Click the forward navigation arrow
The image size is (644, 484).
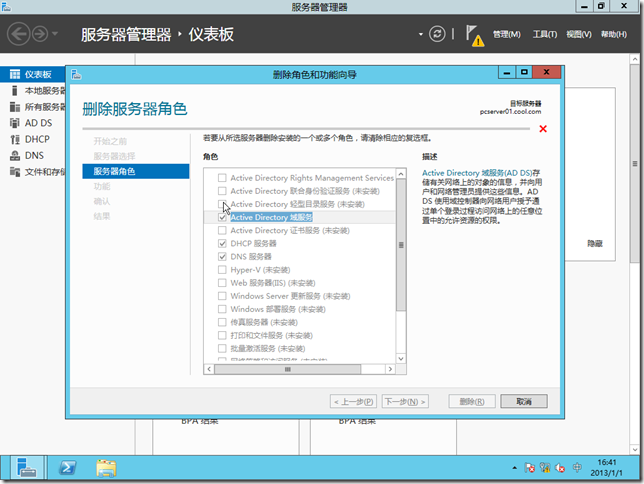[40, 34]
